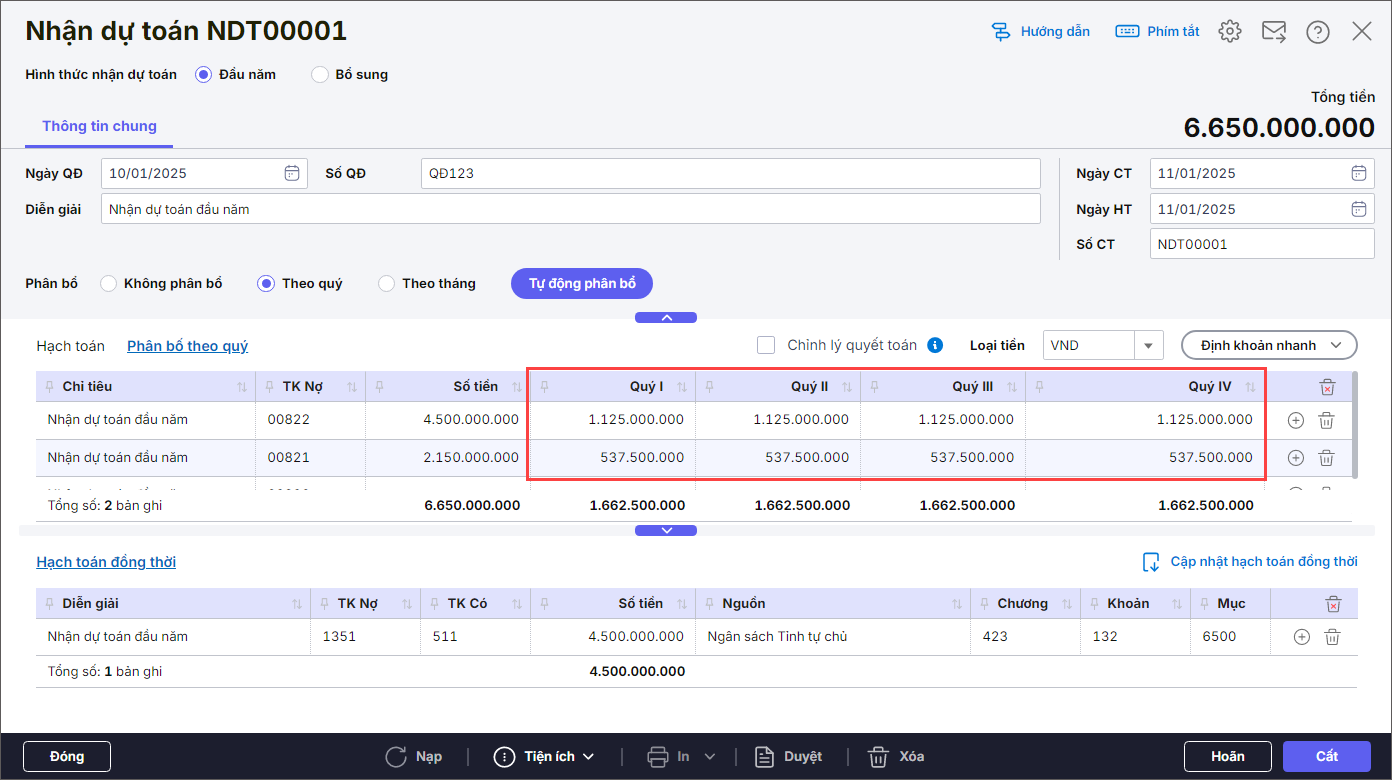Switch to Phân bổ theo quý tab
Image resolution: width=1392 pixels, height=780 pixels.
coord(187,346)
